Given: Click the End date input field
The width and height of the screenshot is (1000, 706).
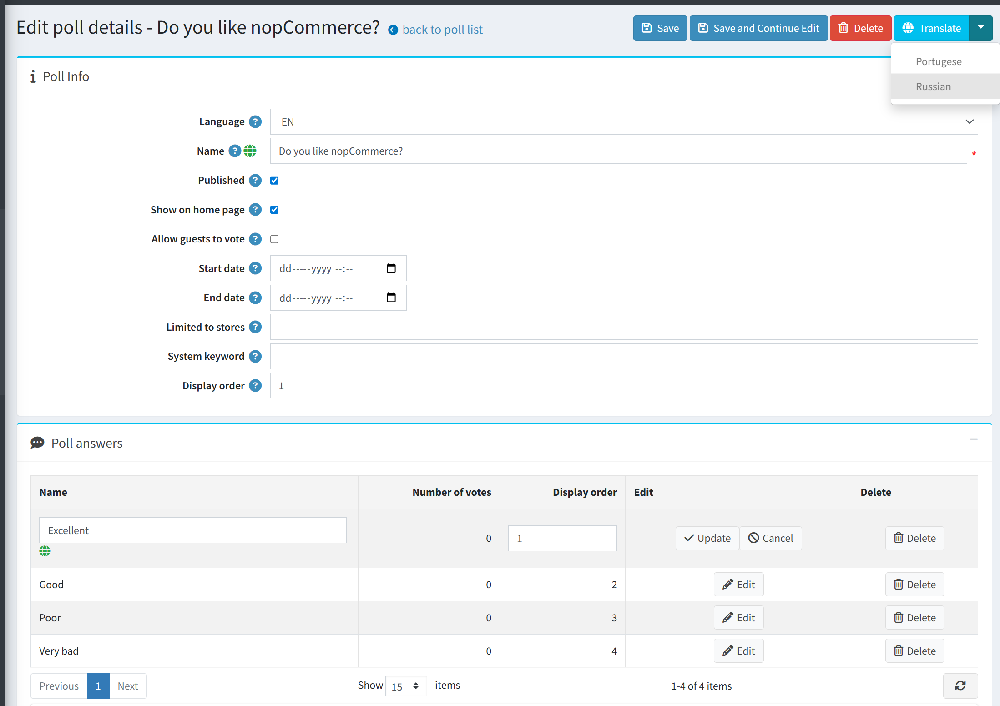Looking at the screenshot, I should 338,298.
